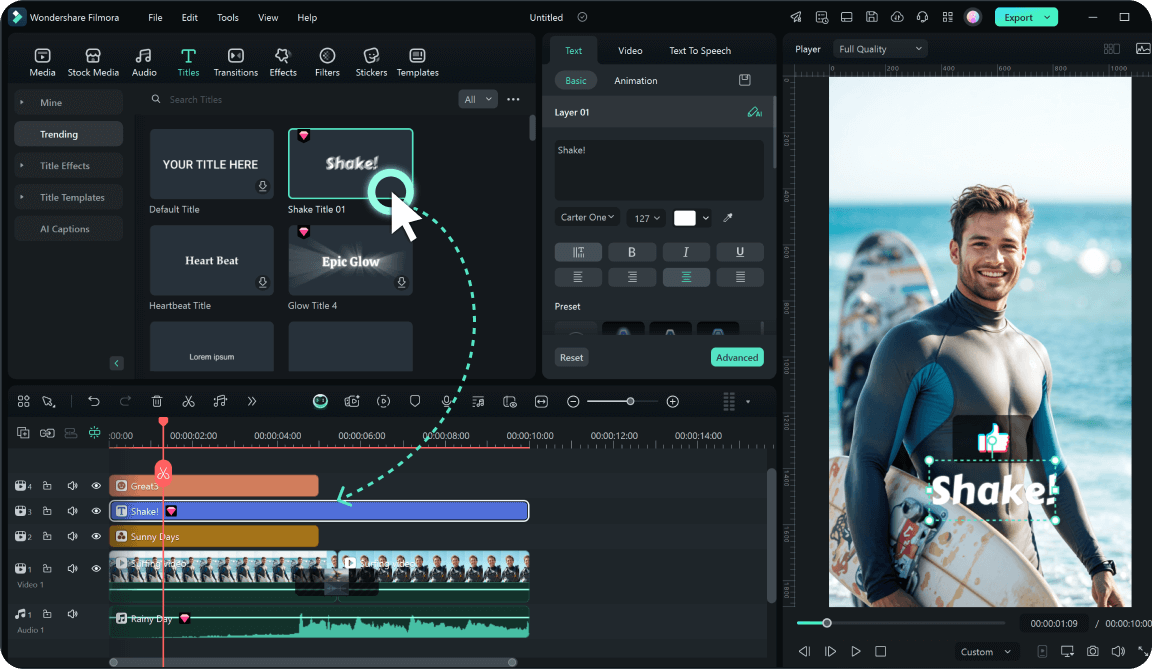Viewport: 1152px width, 669px height.
Task: Adjust player volume speaker icon
Action: click(1117, 651)
